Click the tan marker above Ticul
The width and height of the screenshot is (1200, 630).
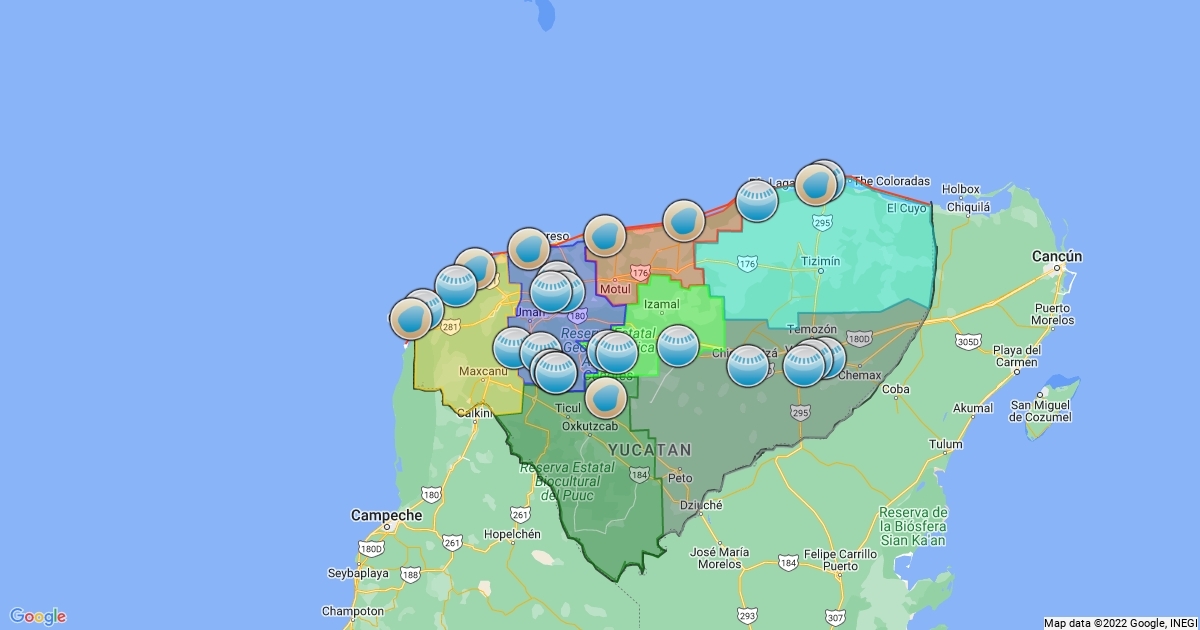(605, 397)
